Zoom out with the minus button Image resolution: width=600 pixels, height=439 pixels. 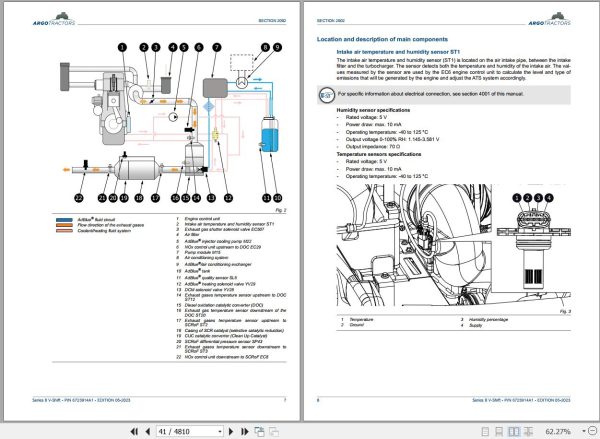coord(592,431)
